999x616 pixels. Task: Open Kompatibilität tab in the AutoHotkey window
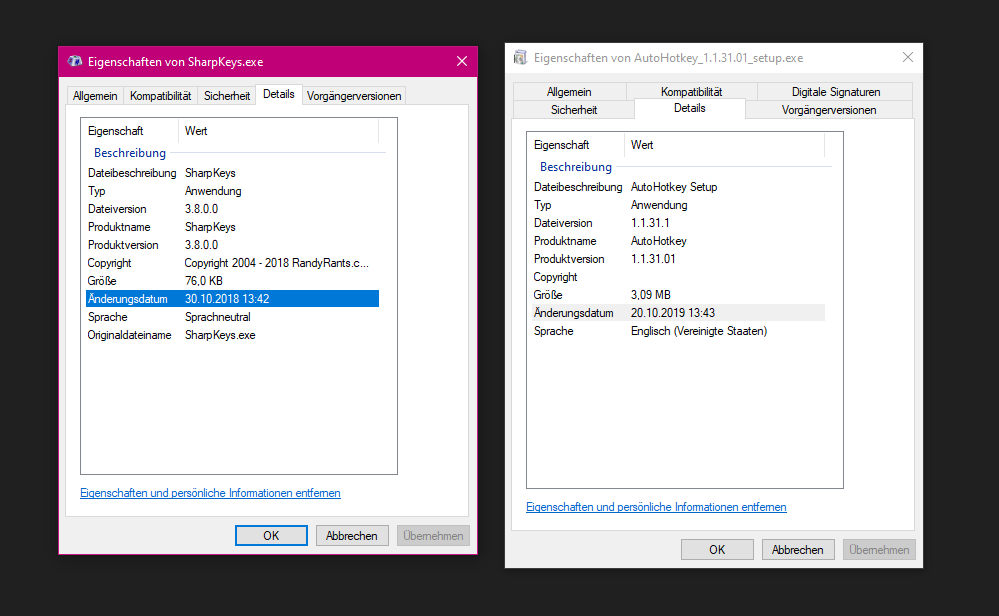pos(691,92)
